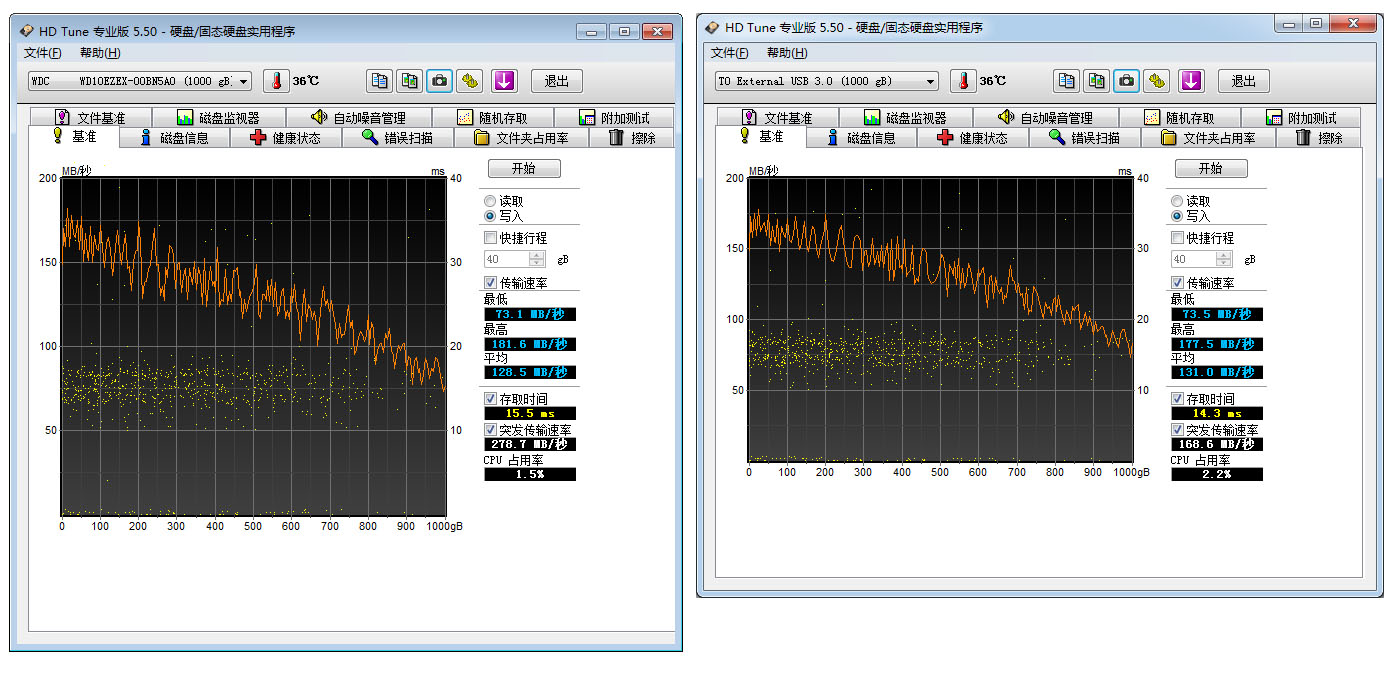The width and height of the screenshot is (1400, 700).
Task: Switch to 擦除 tab in the WDC window
Action: 632,138
